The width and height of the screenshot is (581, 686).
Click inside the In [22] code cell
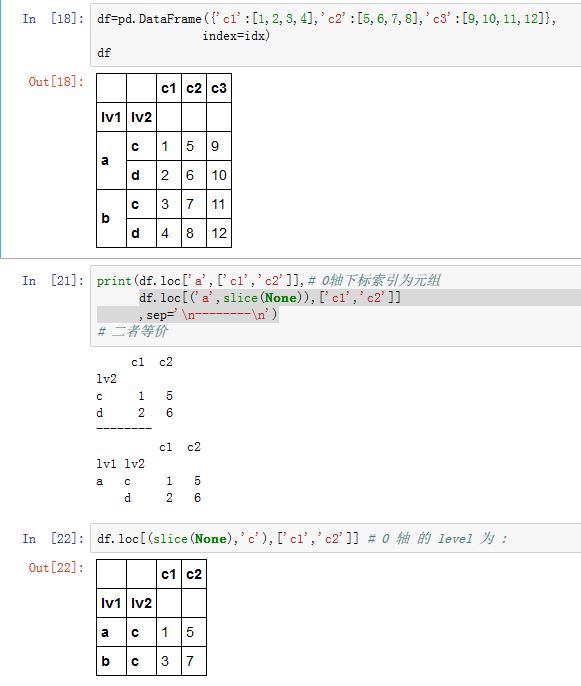(336, 538)
